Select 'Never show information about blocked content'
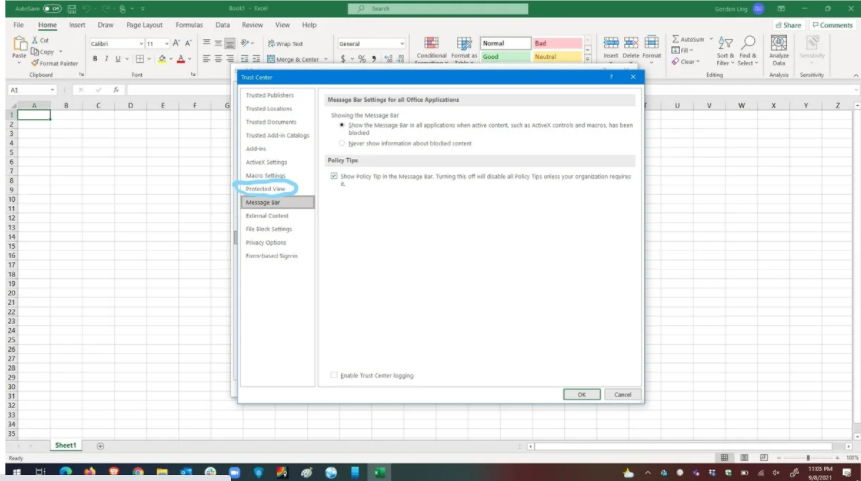 (x=343, y=143)
